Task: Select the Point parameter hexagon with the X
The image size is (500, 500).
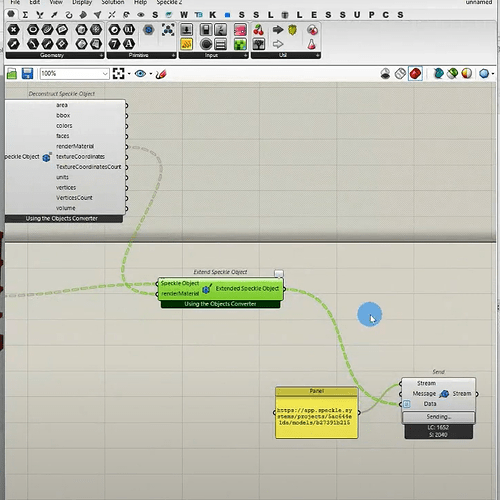Action: coord(13,30)
